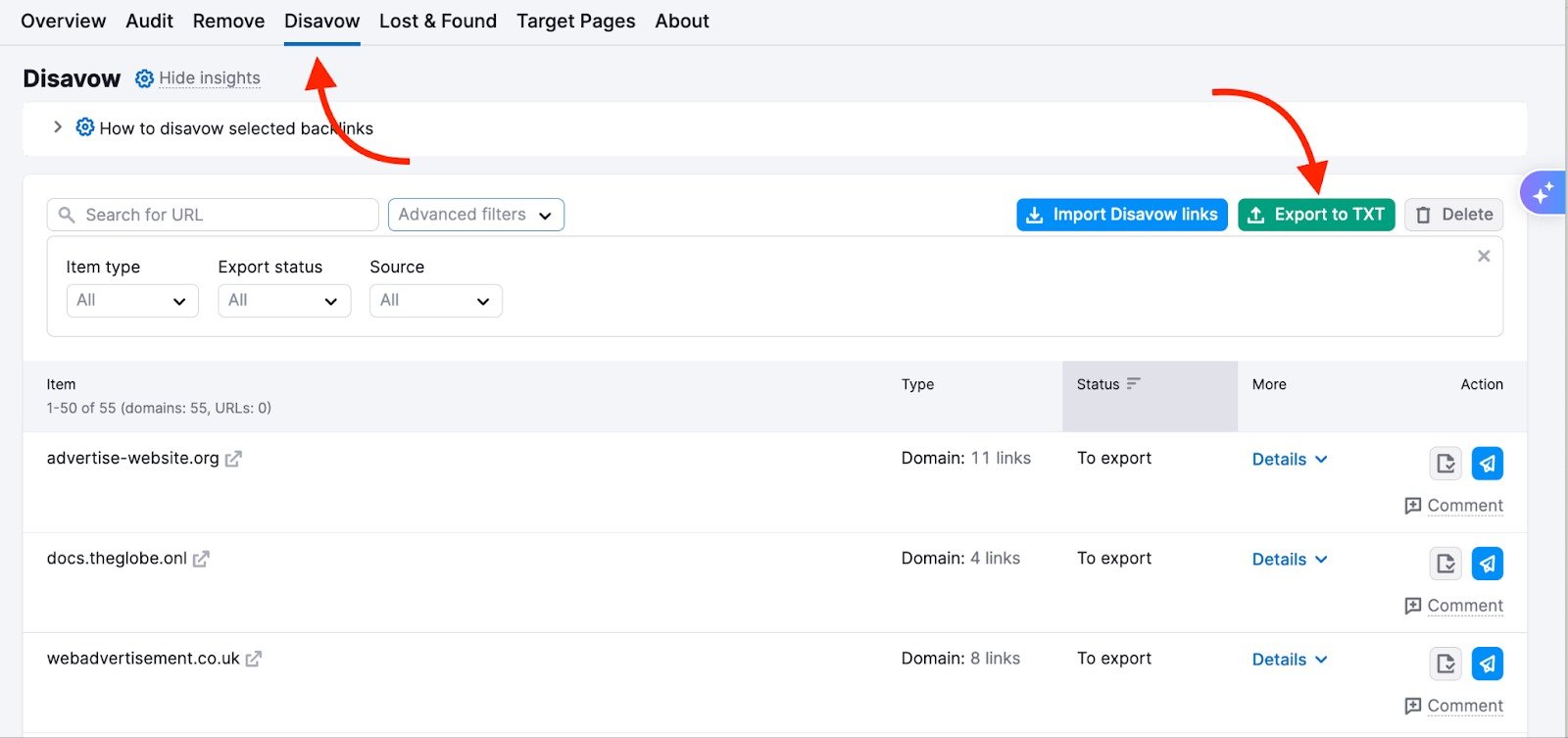The image size is (1568, 738).
Task: Close the advanced filters panel
Action: [x=1483, y=256]
